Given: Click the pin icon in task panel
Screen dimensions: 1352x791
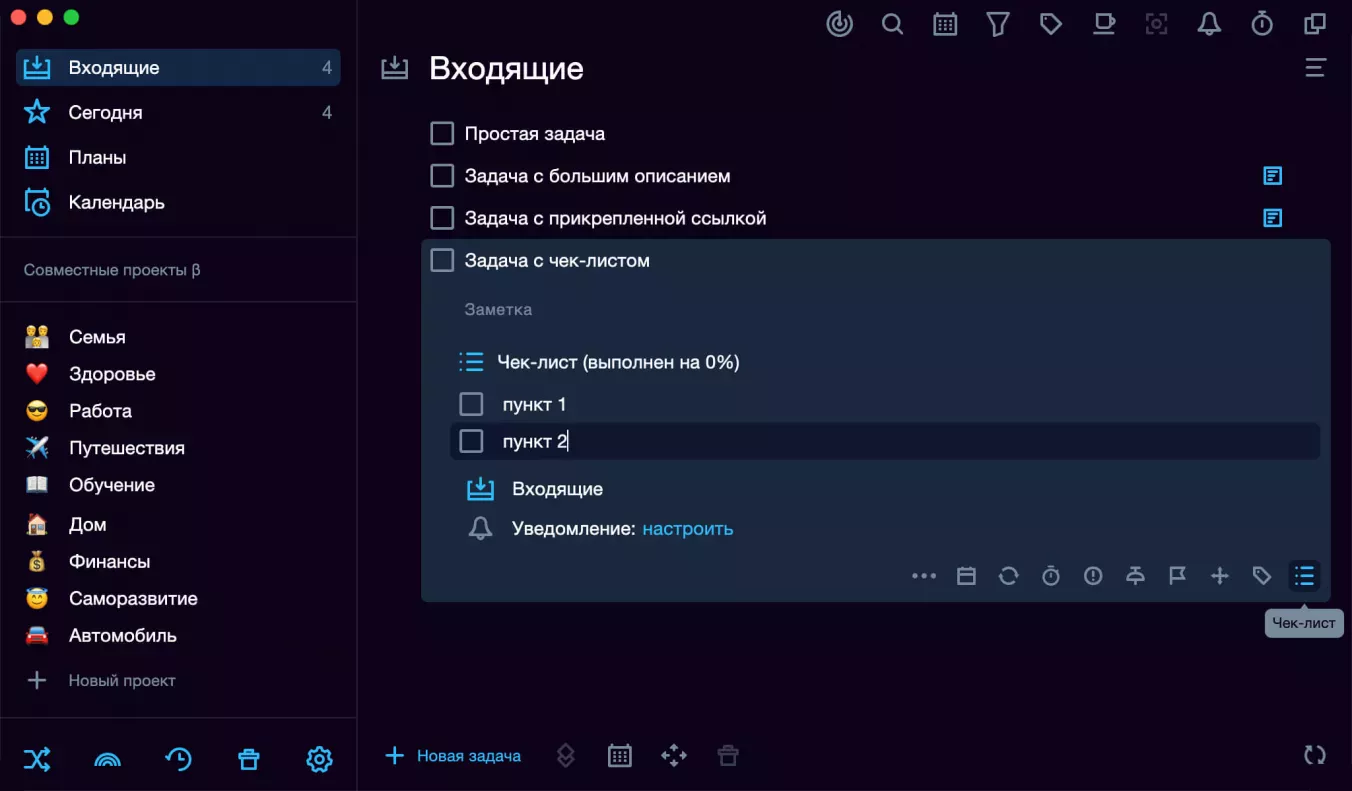Looking at the screenshot, I should [1135, 576].
